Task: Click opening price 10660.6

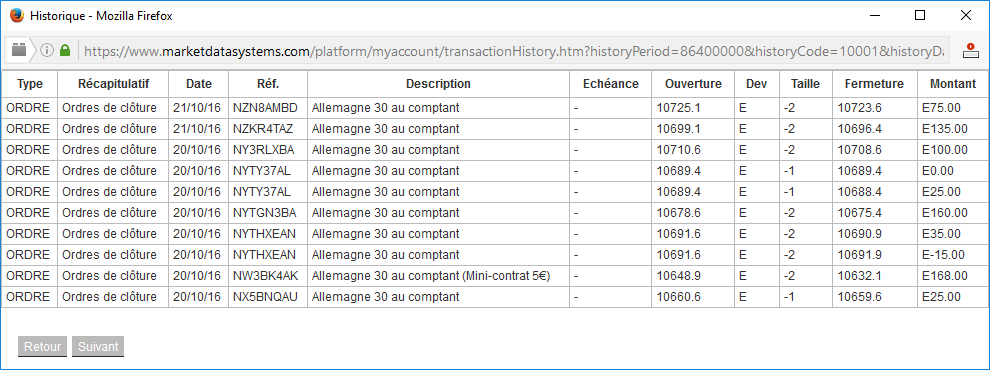Action: [x=679, y=297]
